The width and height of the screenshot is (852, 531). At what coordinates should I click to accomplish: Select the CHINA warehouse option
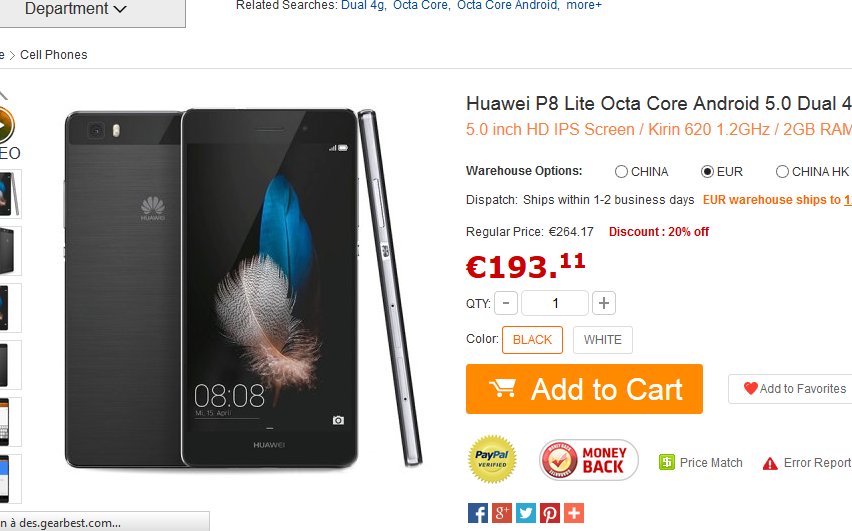(x=621, y=172)
